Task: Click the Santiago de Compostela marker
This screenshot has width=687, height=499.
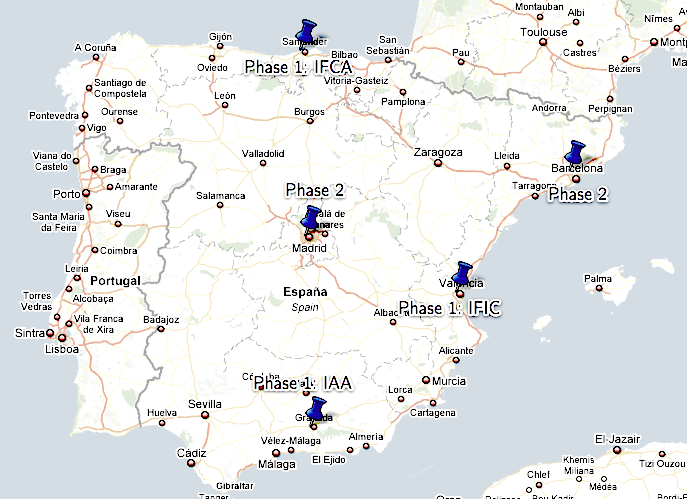Action: pyautogui.click(x=89, y=88)
